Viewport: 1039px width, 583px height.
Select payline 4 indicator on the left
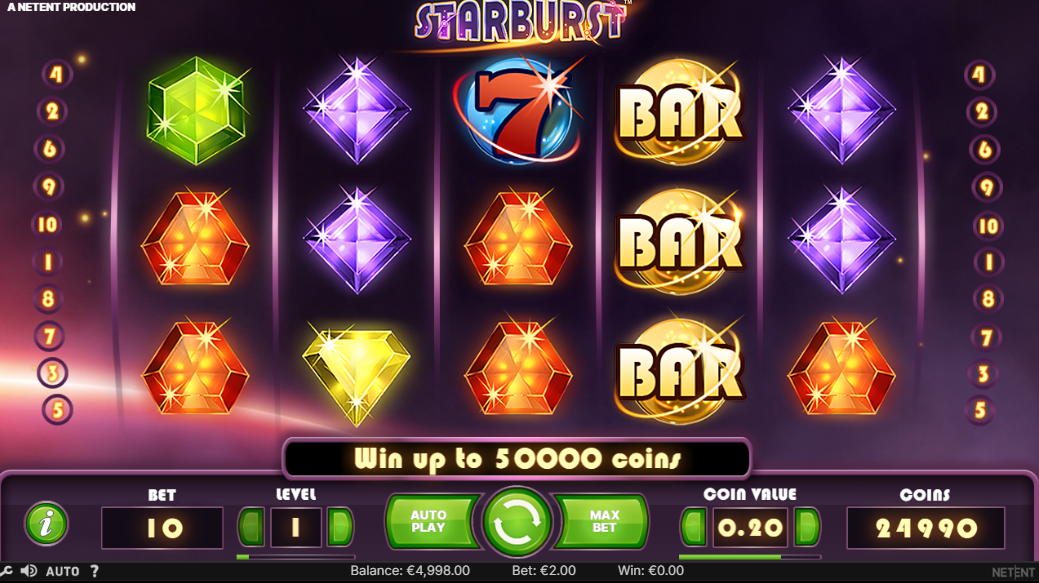tap(56, 74)
